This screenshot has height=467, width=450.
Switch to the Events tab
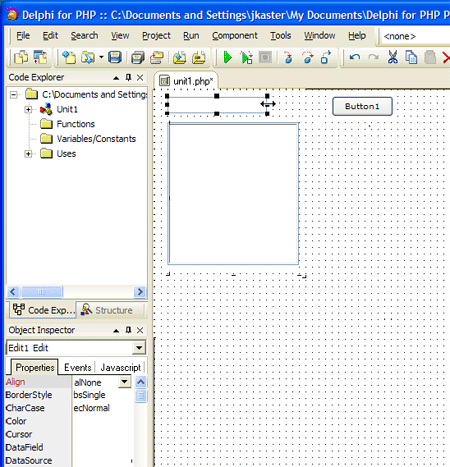click(77, 367)
